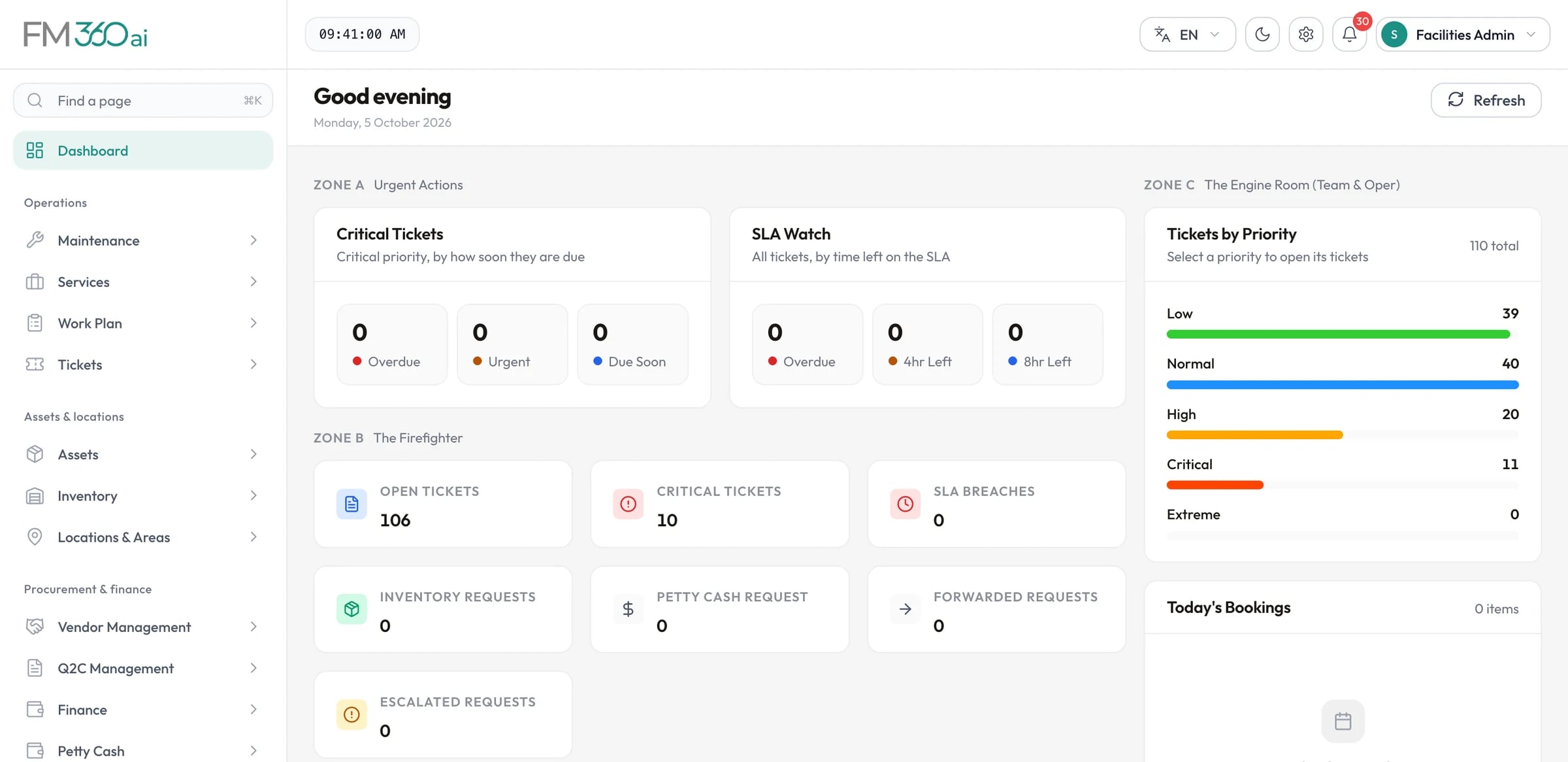
Task: Open the Forwarded Requests card
Action: point(996,609)
